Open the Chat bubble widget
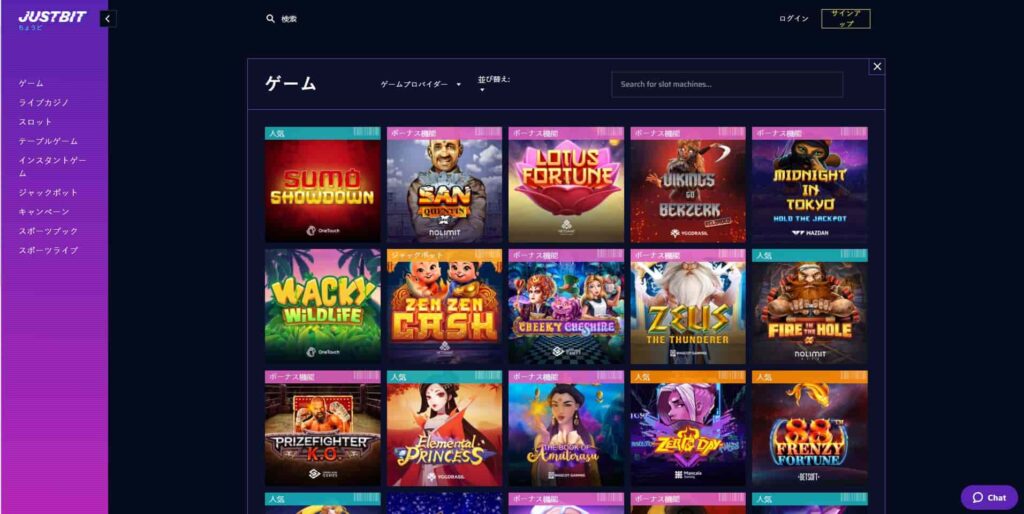 click(989, 497)
